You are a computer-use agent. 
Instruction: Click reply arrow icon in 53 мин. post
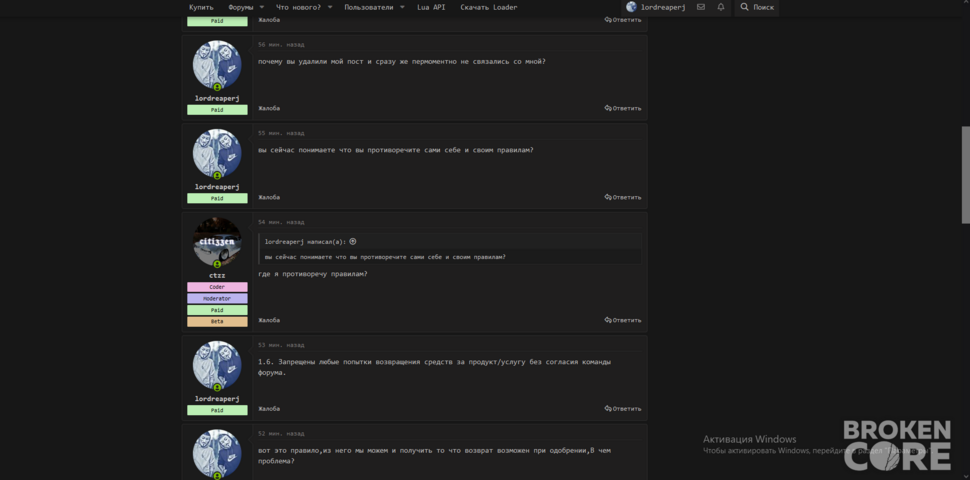(x=608, y=409)
